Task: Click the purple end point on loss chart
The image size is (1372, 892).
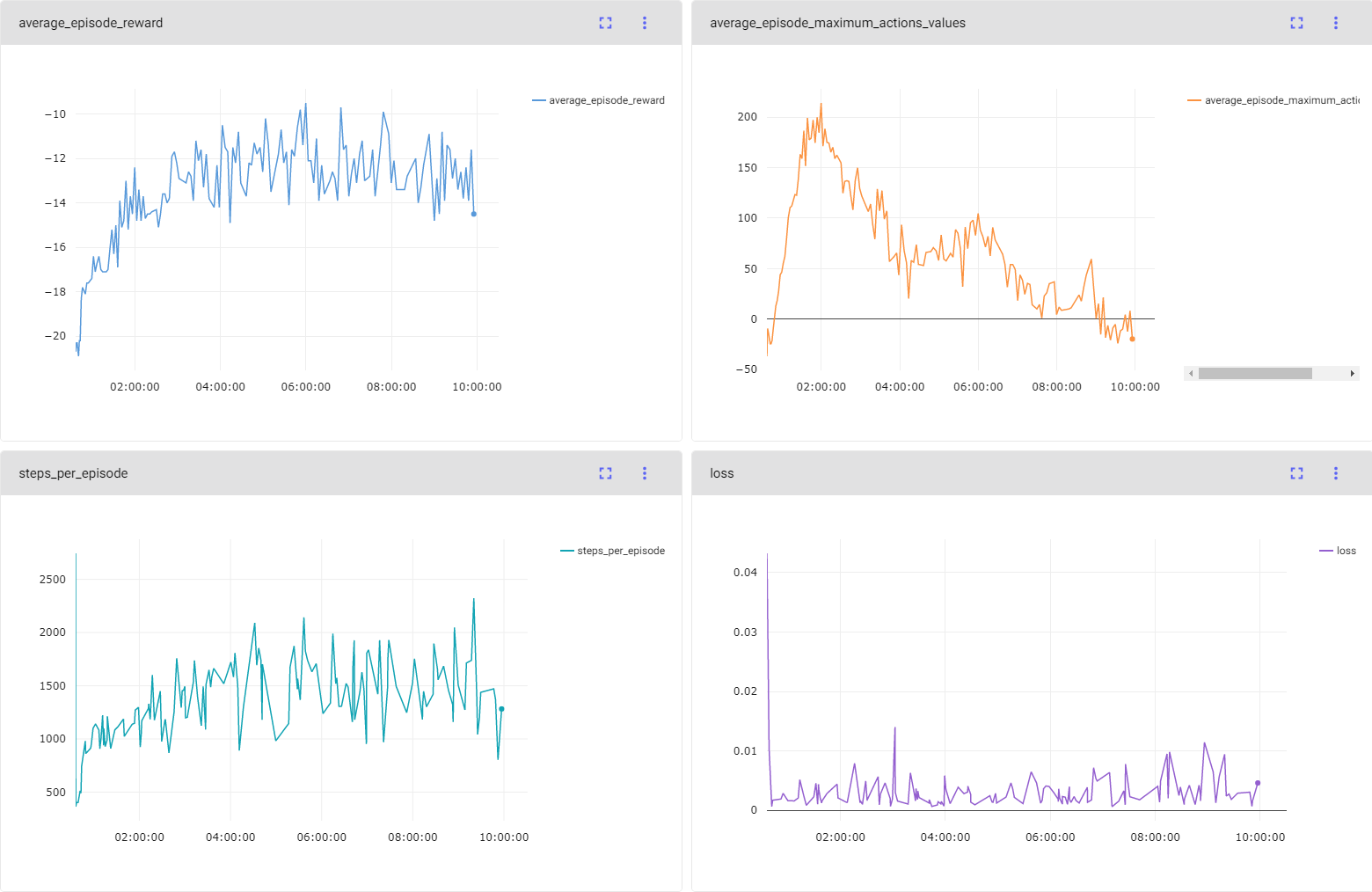Action: click(x=1258, y=783)
